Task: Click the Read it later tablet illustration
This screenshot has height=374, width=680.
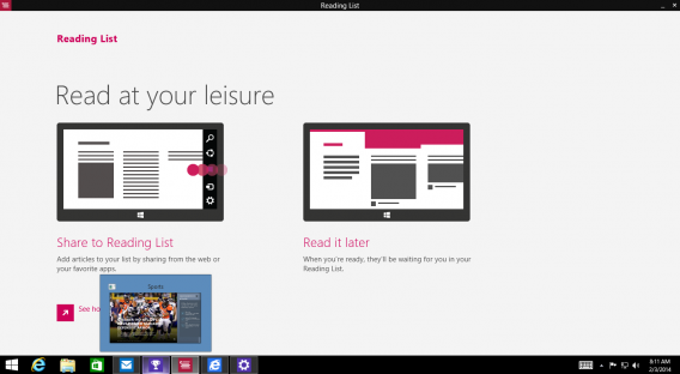Action: pos(386,172)
